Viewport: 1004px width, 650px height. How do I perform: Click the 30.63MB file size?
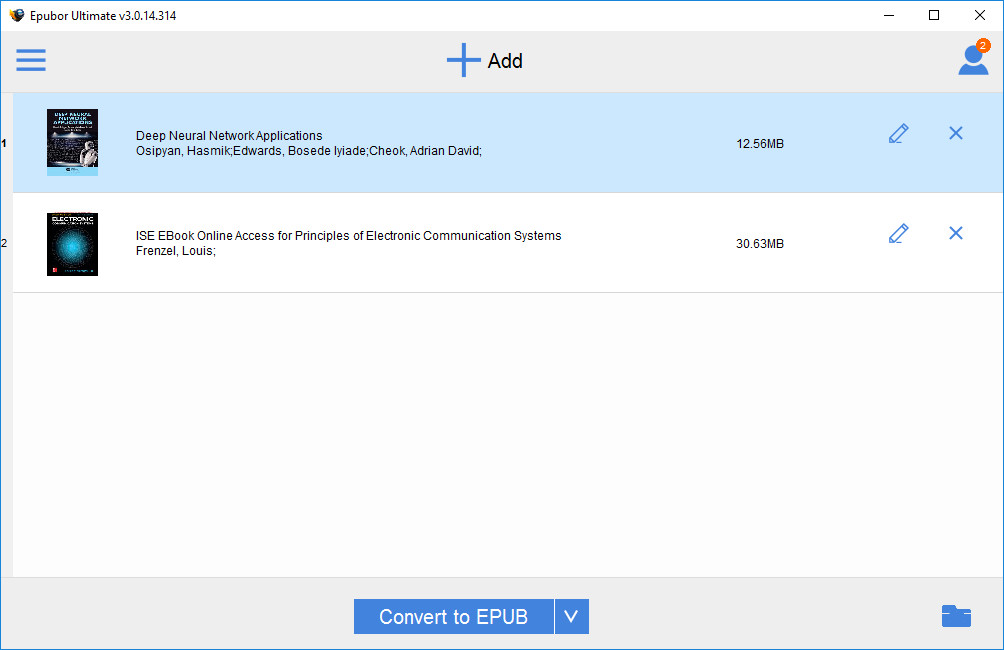tap(760, 243)
